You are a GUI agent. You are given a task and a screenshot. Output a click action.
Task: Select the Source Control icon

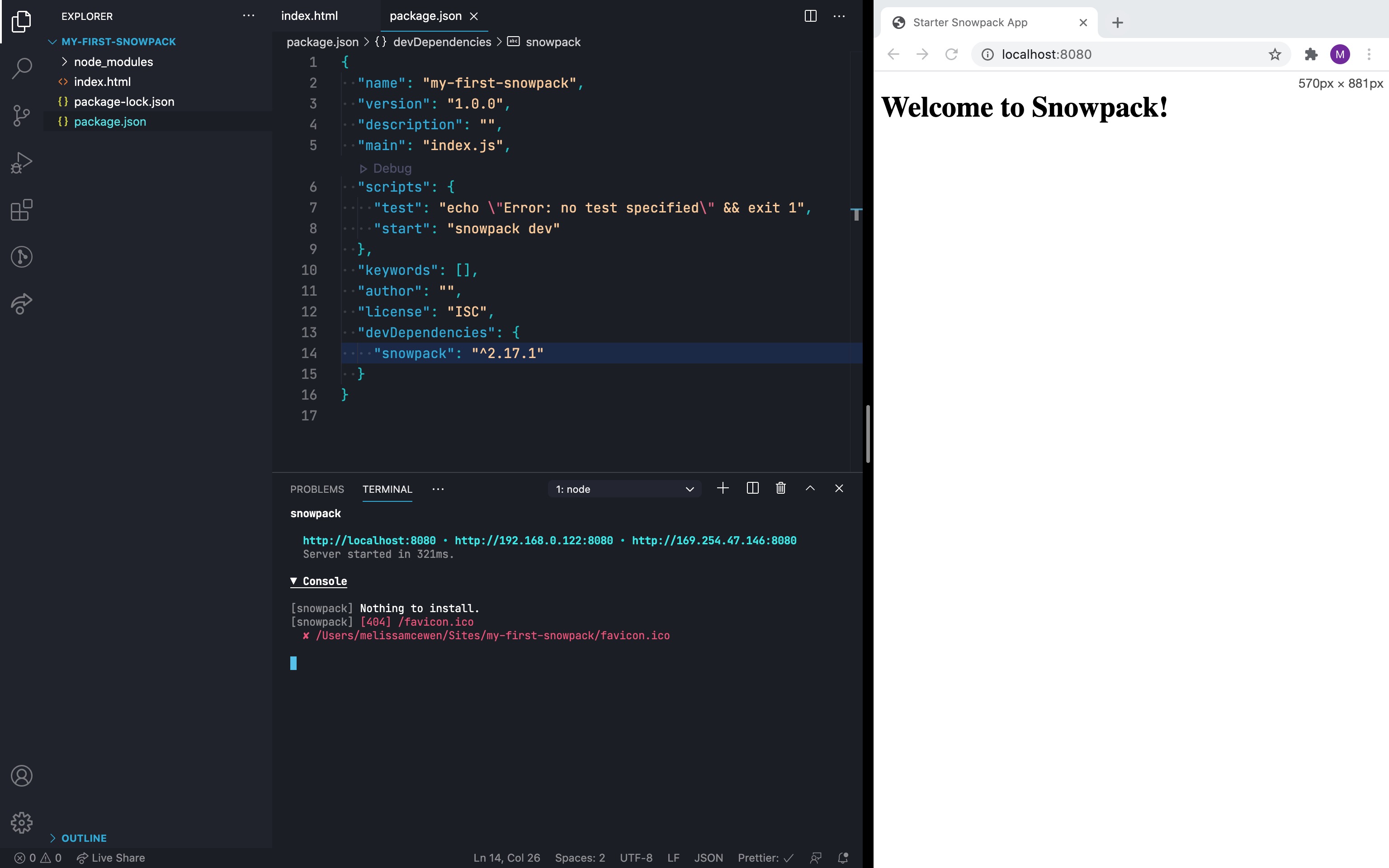coord(21,115)
